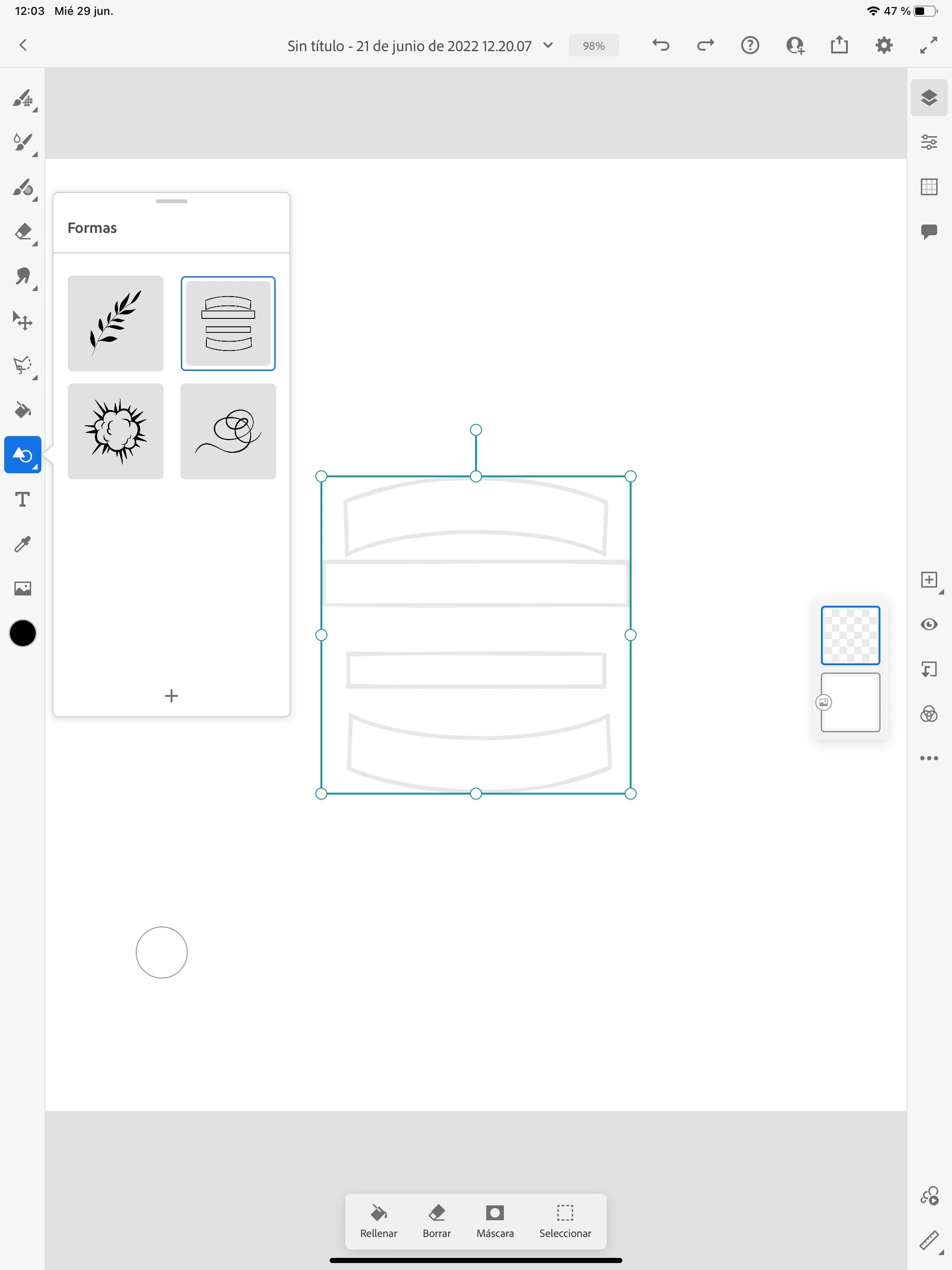Screen dimensions: 952x1270
Task: Add a new shape with plus button
Action: (171, 696)
